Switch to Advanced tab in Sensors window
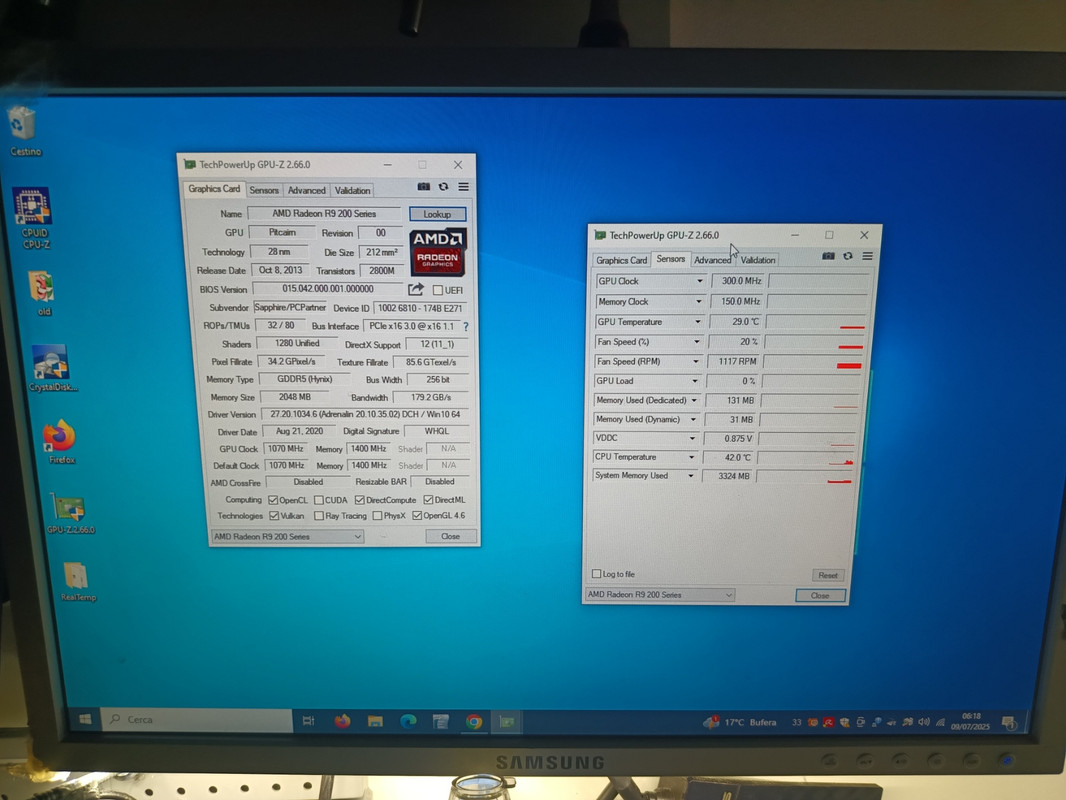Screen dimensions: 1066x800 tap(712, 260)
